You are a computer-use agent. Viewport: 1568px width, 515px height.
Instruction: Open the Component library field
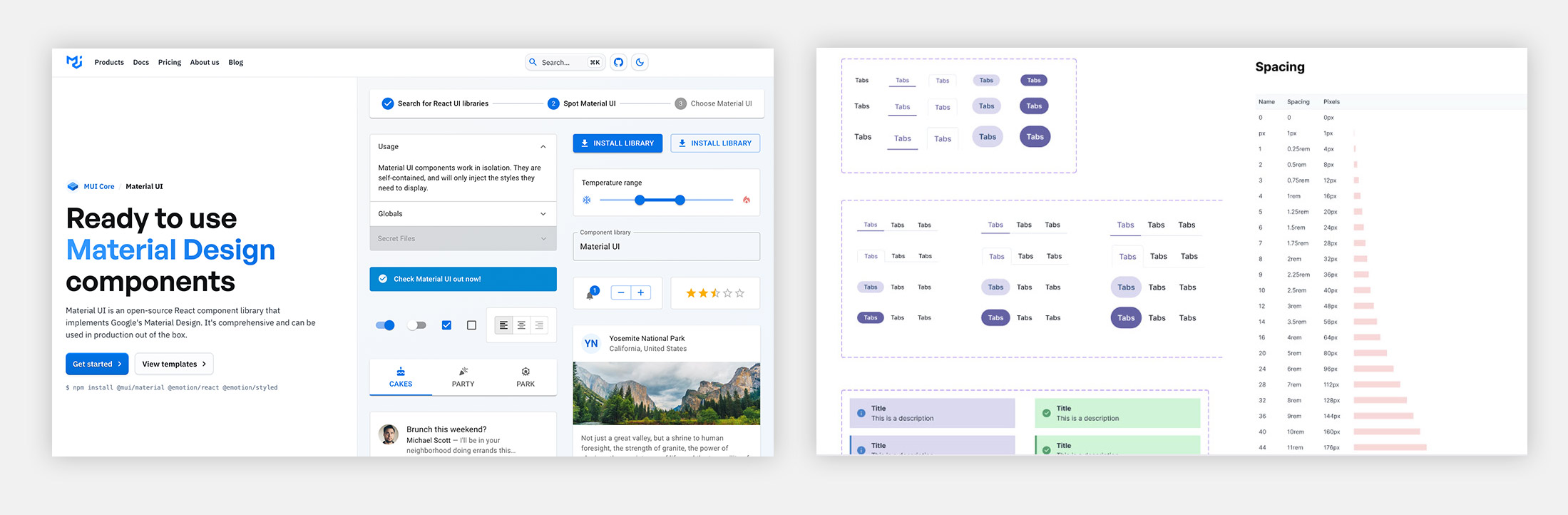click(666, 247)
